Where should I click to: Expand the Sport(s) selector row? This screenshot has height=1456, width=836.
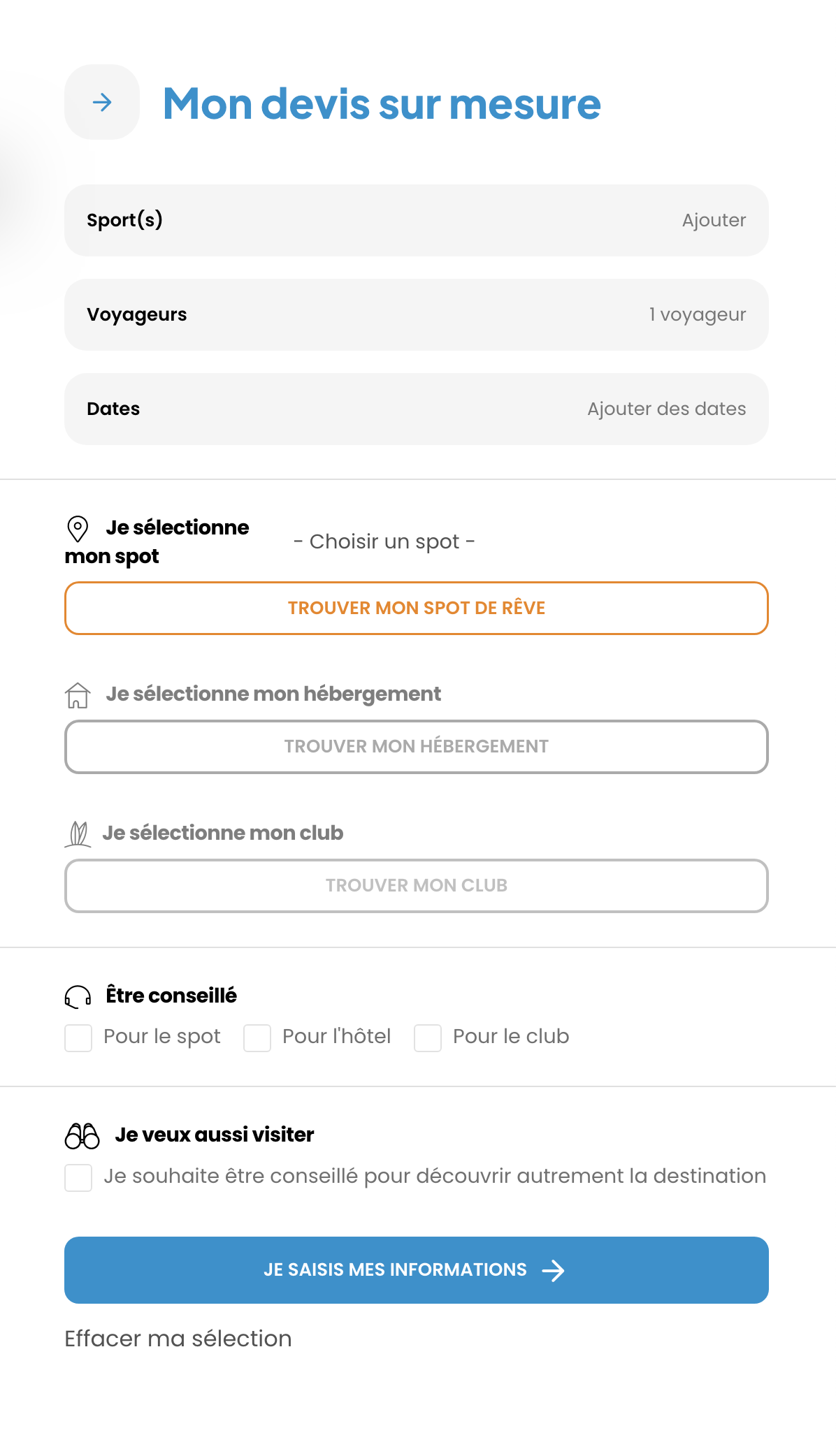click(x=417, y=221)
